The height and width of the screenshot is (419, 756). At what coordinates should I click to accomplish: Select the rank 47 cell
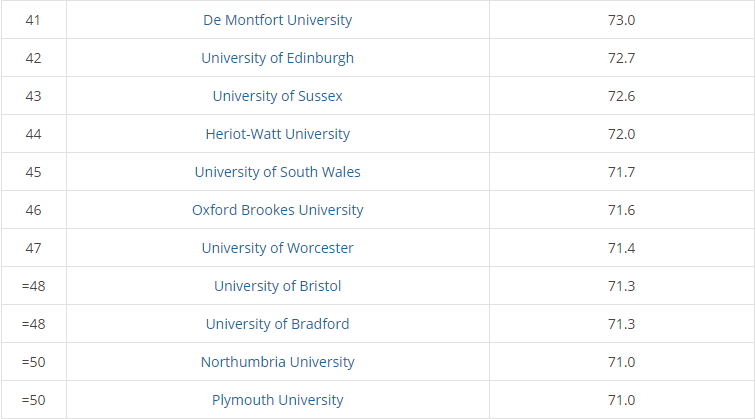pyautogui.click(x=33, y=248)
